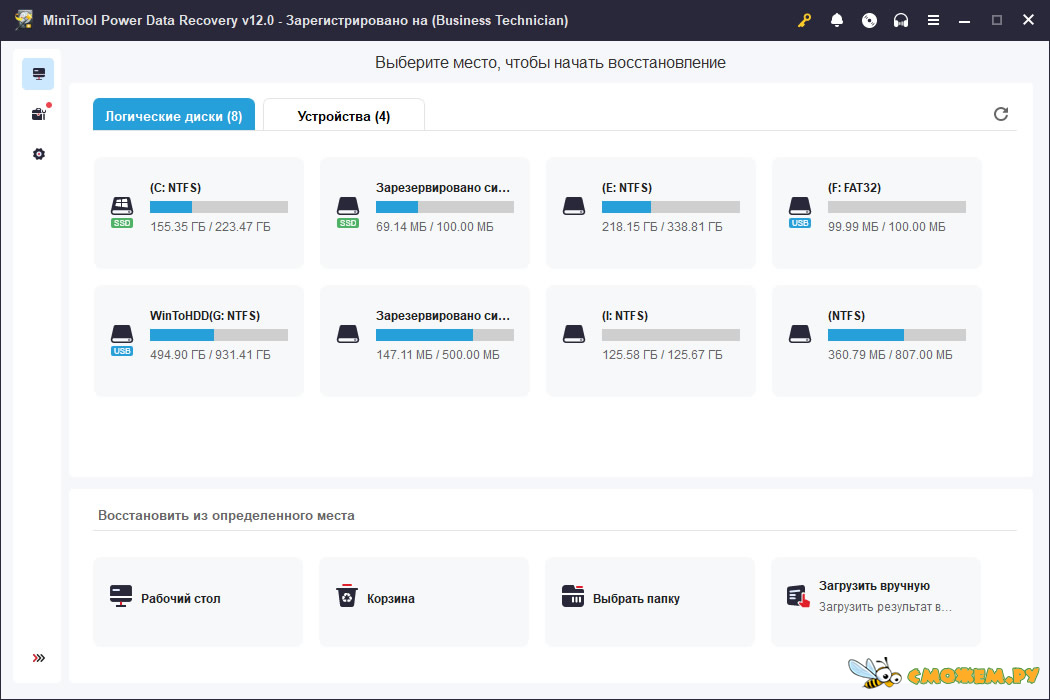
Task: Select the "(F: FAT32)" drive label
Action: pos(854,188)
